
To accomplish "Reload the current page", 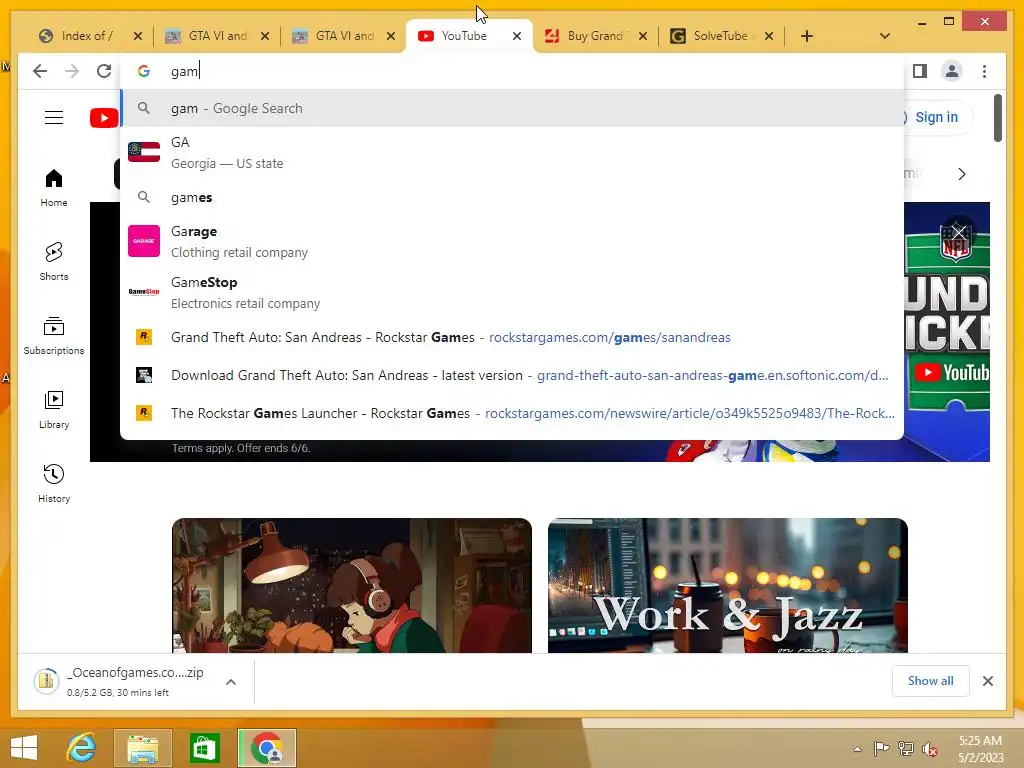I will coord(104,71).
